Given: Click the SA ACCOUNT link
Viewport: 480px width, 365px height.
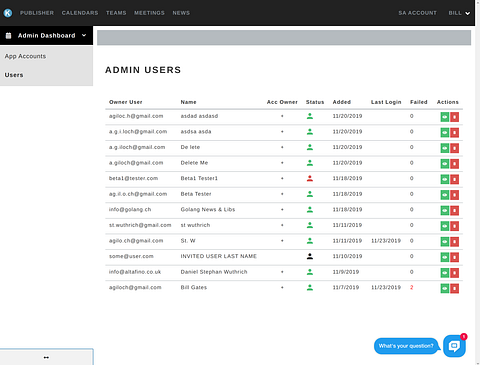Looking at the screenshot, I should point(417,13).
